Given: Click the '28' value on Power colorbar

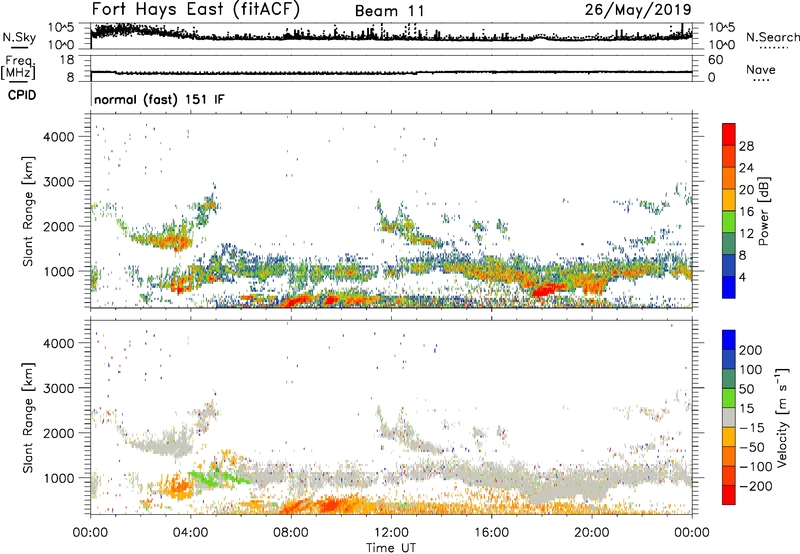Looking at the screenshot, I should (x=746, y=146).
